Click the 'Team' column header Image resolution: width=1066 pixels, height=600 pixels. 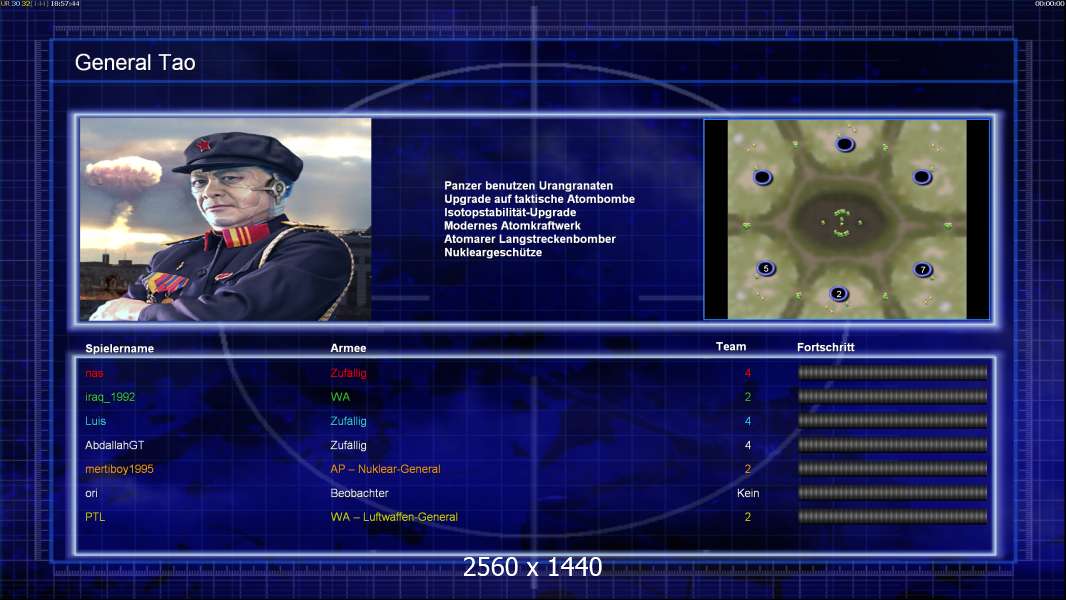[731, 347]
